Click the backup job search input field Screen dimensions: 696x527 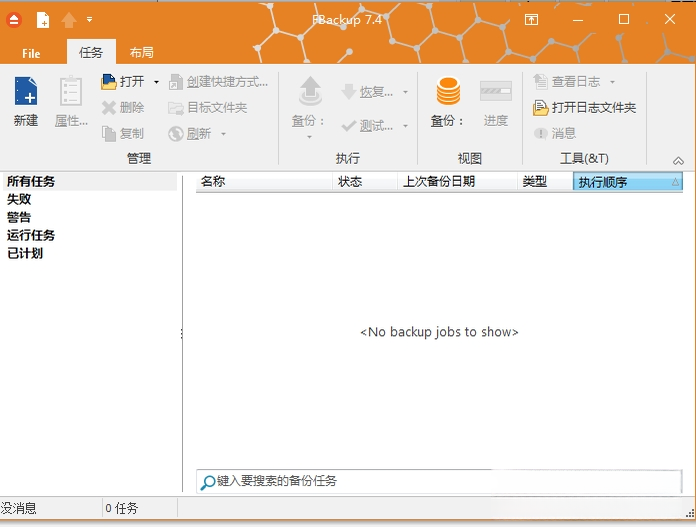point(439,481)
